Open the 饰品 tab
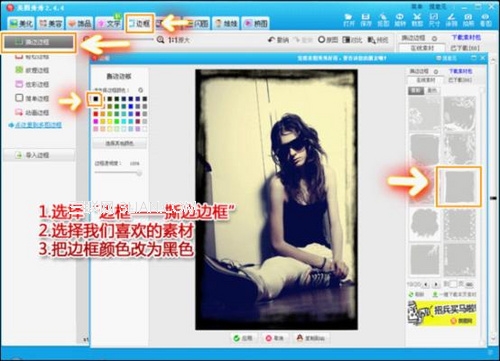Screen dimensions: 500x361 click(x=79, y=23)
